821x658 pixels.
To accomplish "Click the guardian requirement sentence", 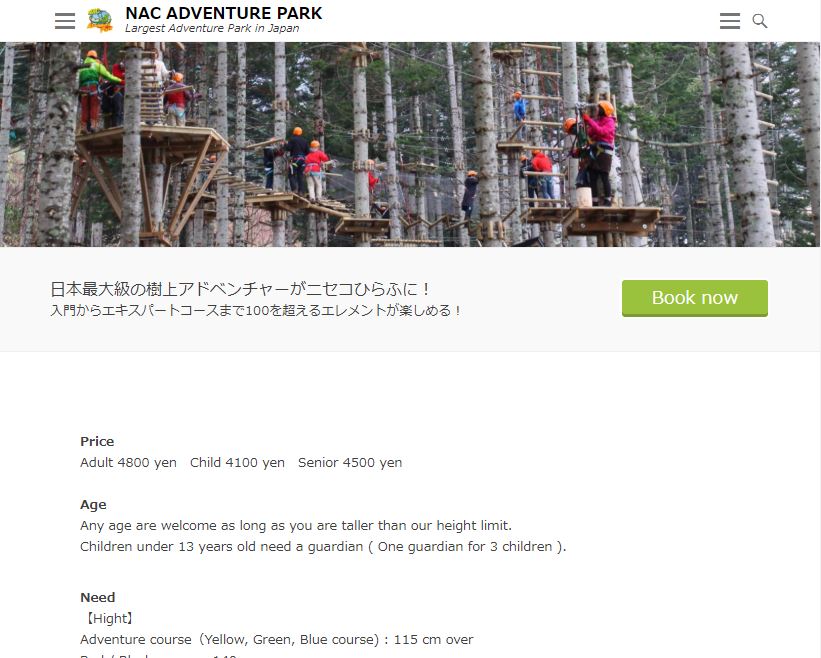I will click(x=323, y=547).
